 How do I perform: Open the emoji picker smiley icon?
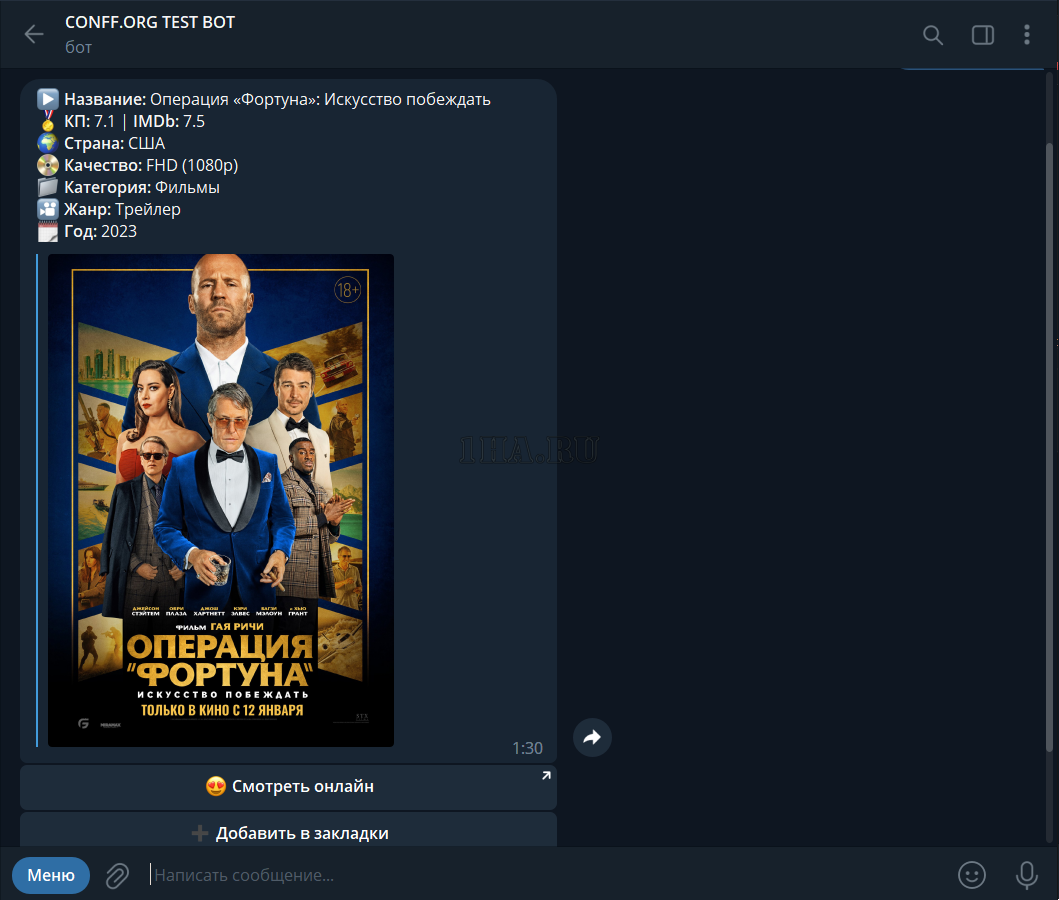[971, 875]
